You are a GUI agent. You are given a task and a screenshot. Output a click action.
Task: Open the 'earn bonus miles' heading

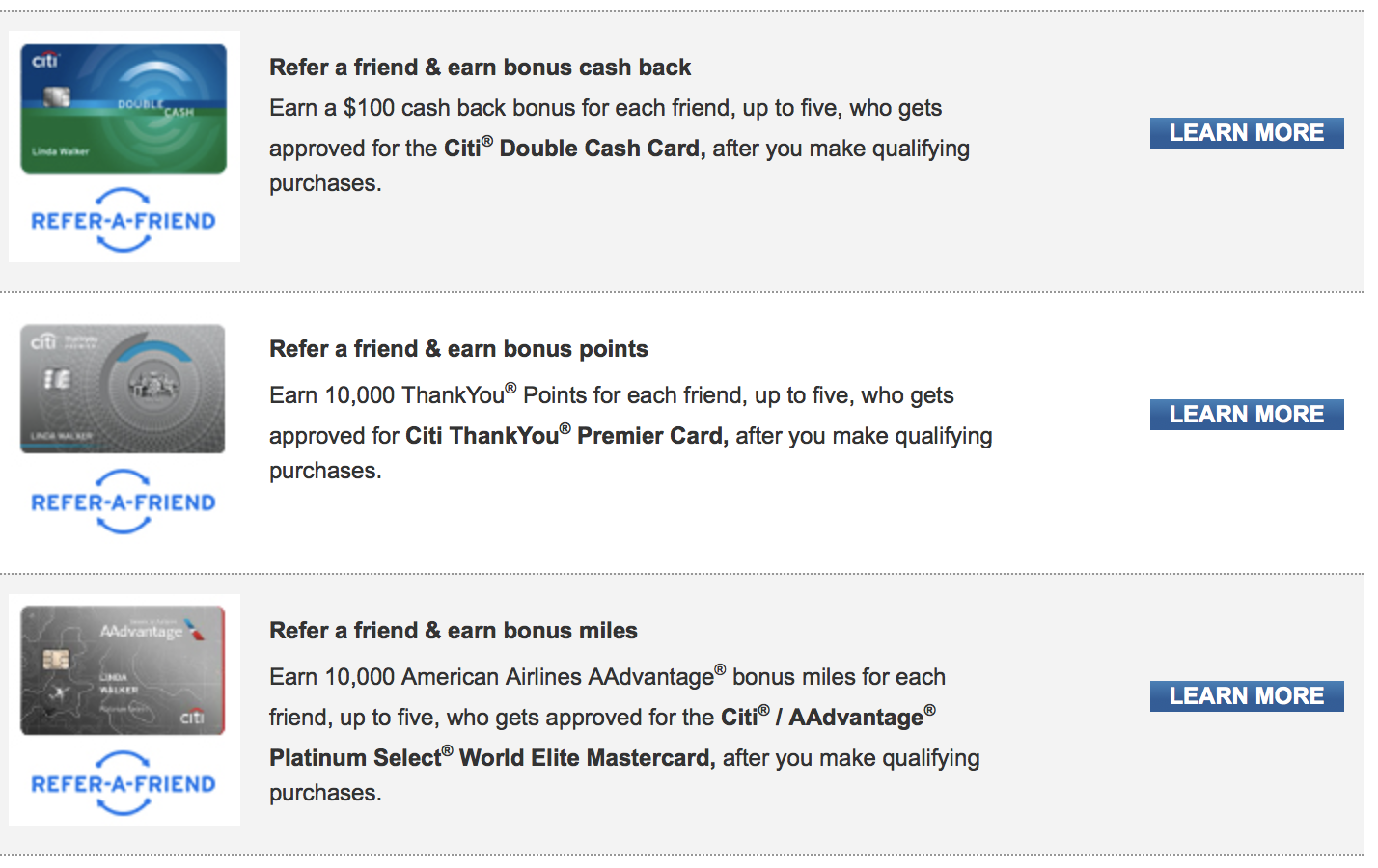[x=454, y=631]
